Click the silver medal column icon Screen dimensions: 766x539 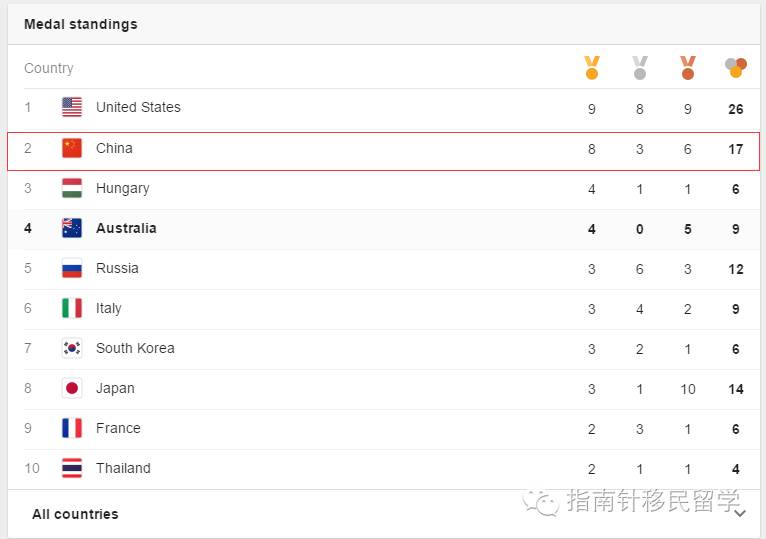click(640, 68)
